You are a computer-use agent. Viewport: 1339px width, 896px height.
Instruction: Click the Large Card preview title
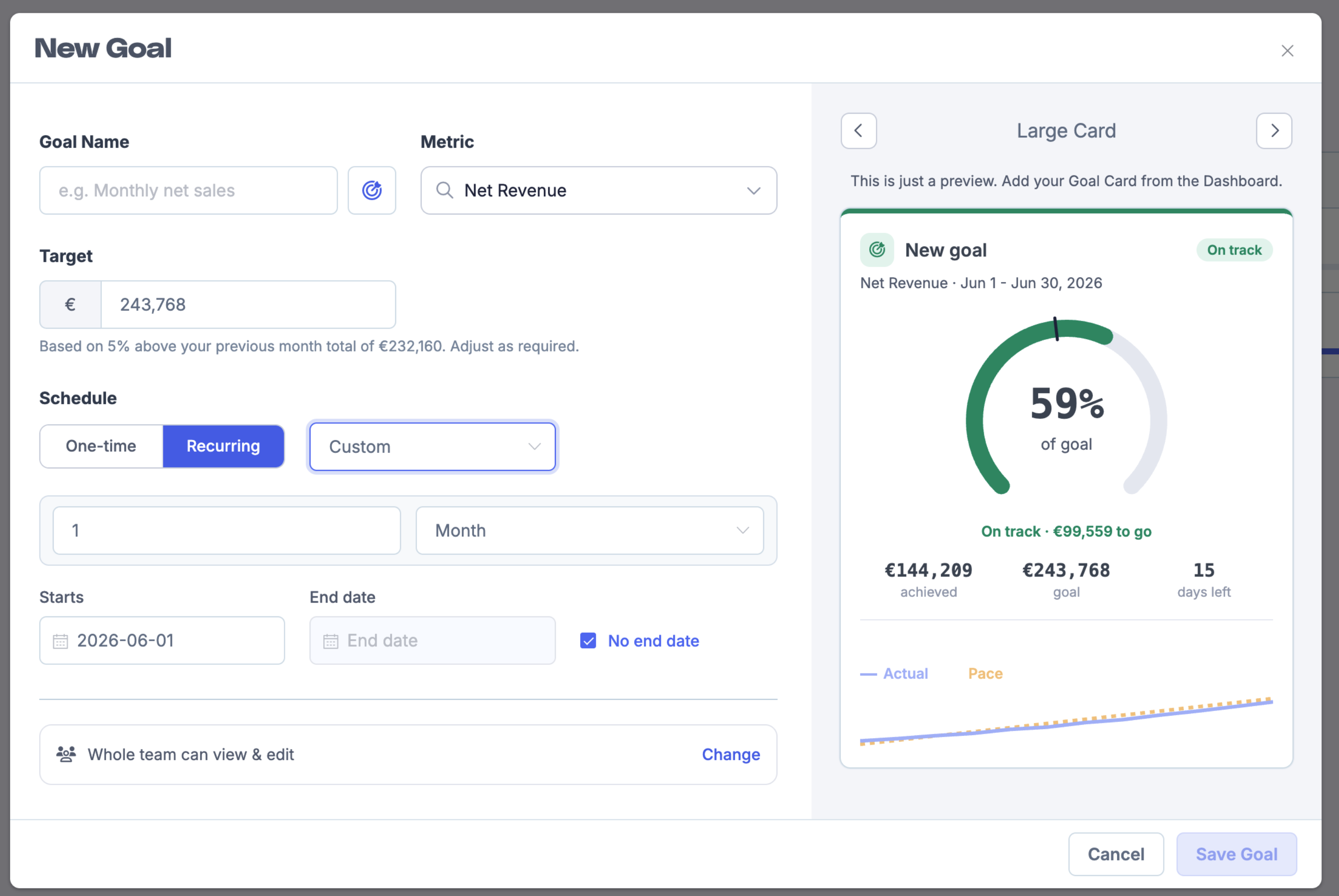1066,131
